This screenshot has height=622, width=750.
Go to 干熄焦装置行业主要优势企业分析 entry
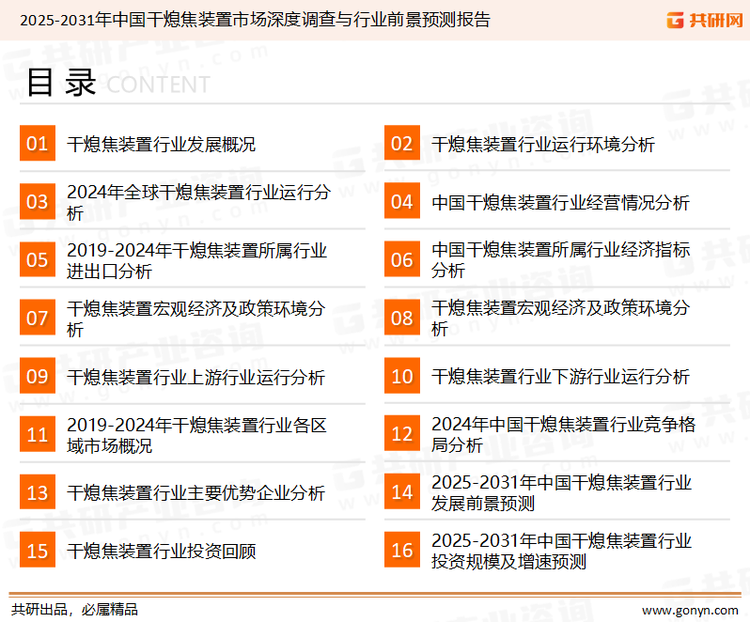[196, 493]
